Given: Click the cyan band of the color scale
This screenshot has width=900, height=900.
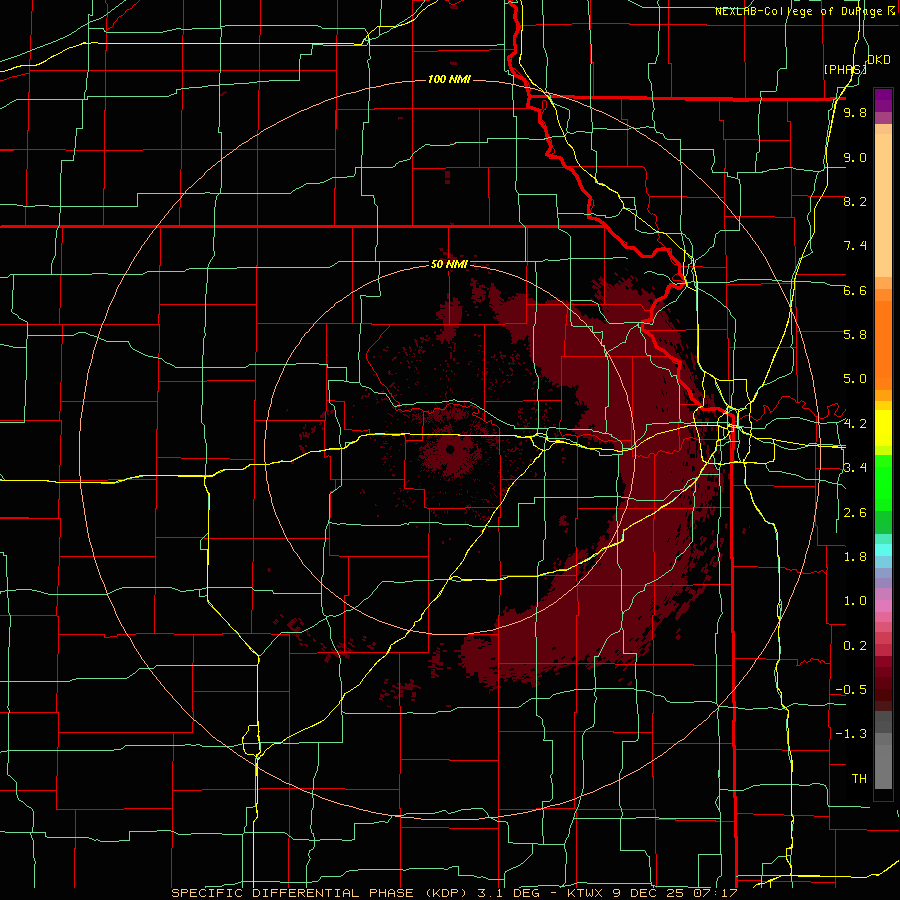Looking at the screenshot, I should 883,550.
